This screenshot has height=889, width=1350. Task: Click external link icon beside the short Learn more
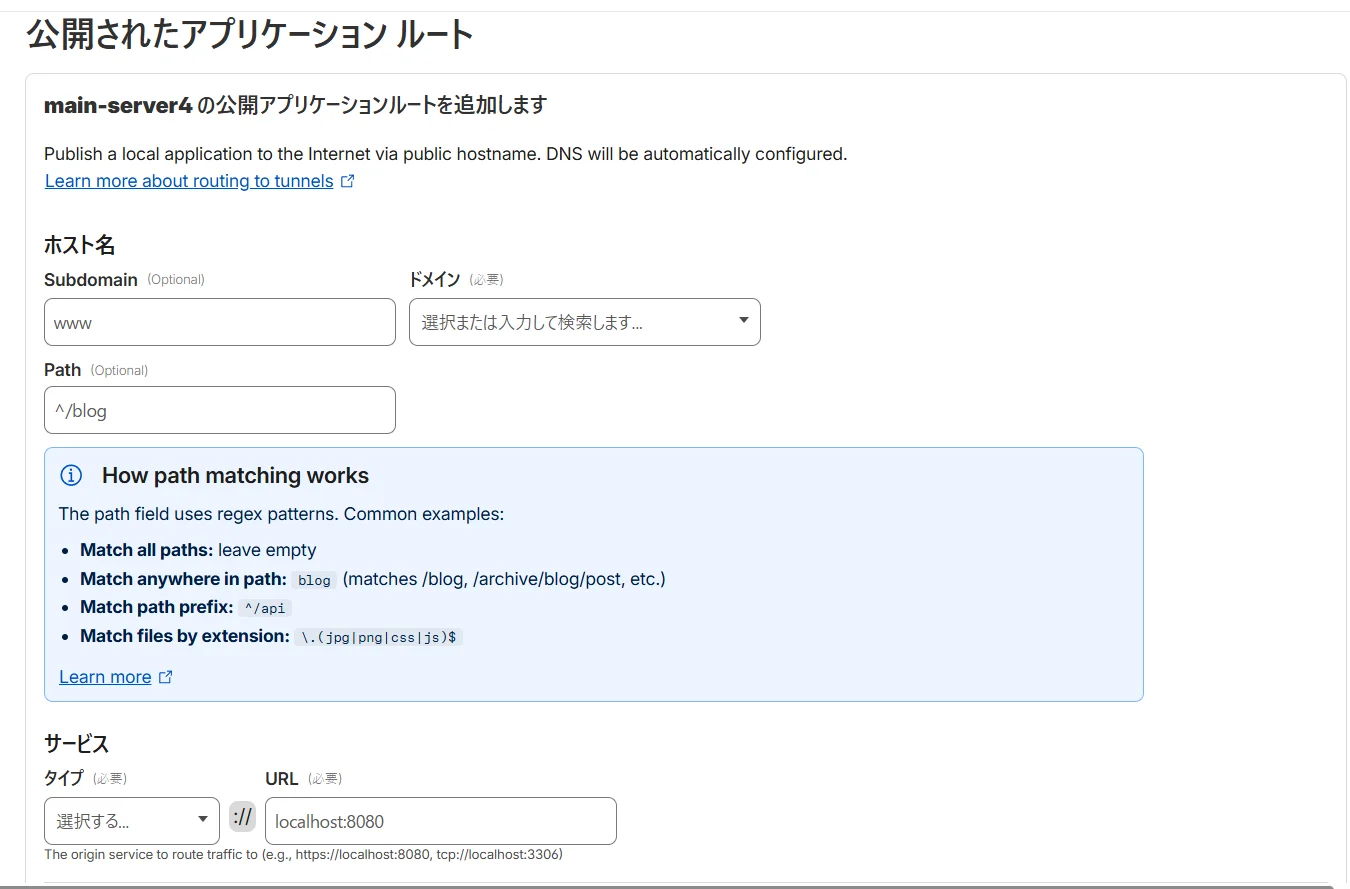(166, 677)
